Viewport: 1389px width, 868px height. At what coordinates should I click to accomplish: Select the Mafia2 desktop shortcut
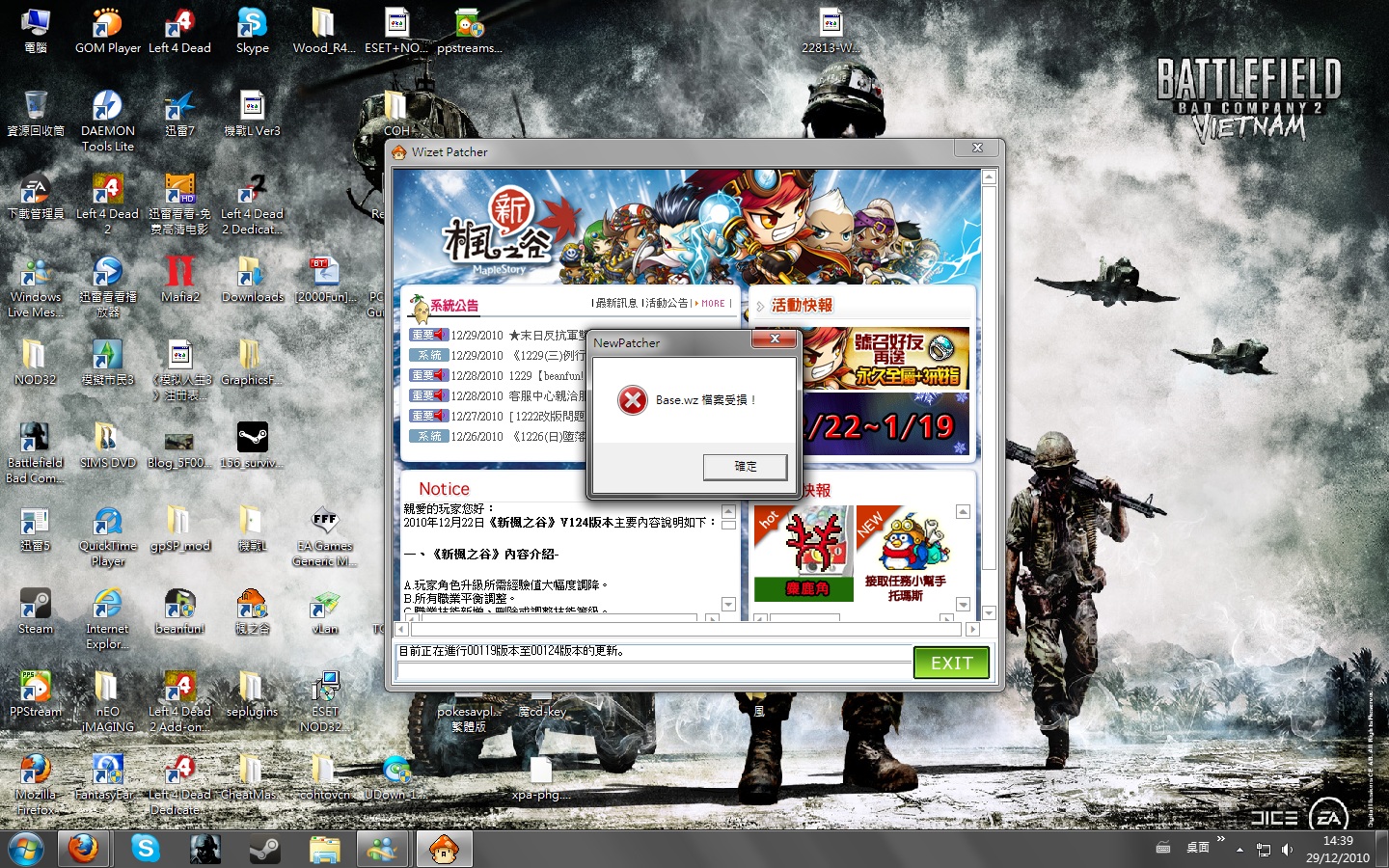(179, 280)
